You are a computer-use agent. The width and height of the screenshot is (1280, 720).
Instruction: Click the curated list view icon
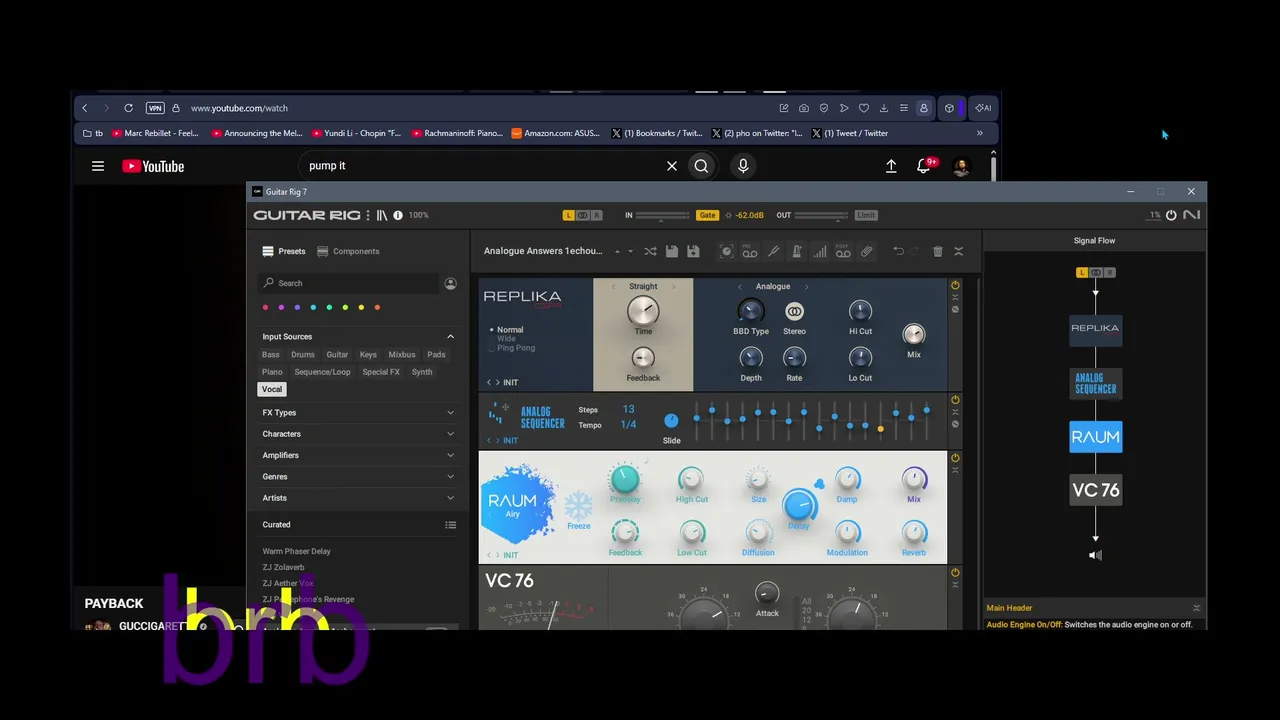[450, 525]
